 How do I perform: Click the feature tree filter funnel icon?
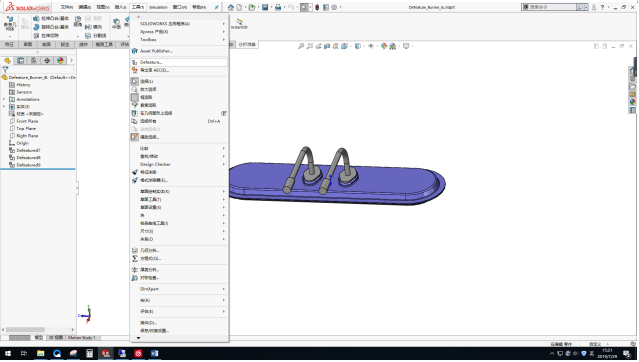[5, 70]
